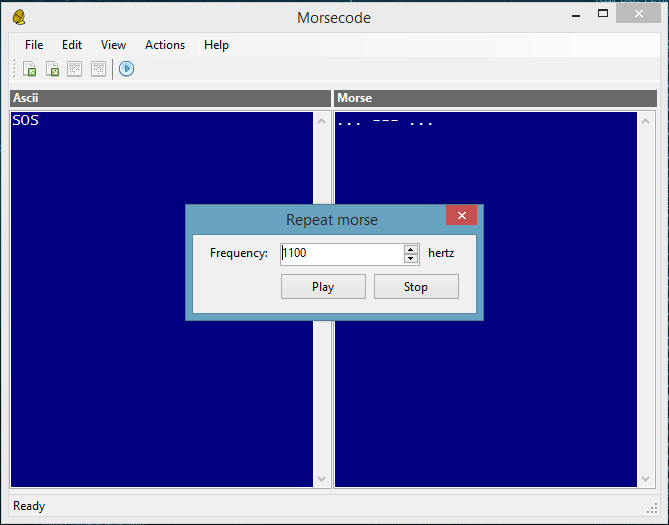Open the Help menu
The width and height of the screenshot is (669, 525).
[216, 45]
